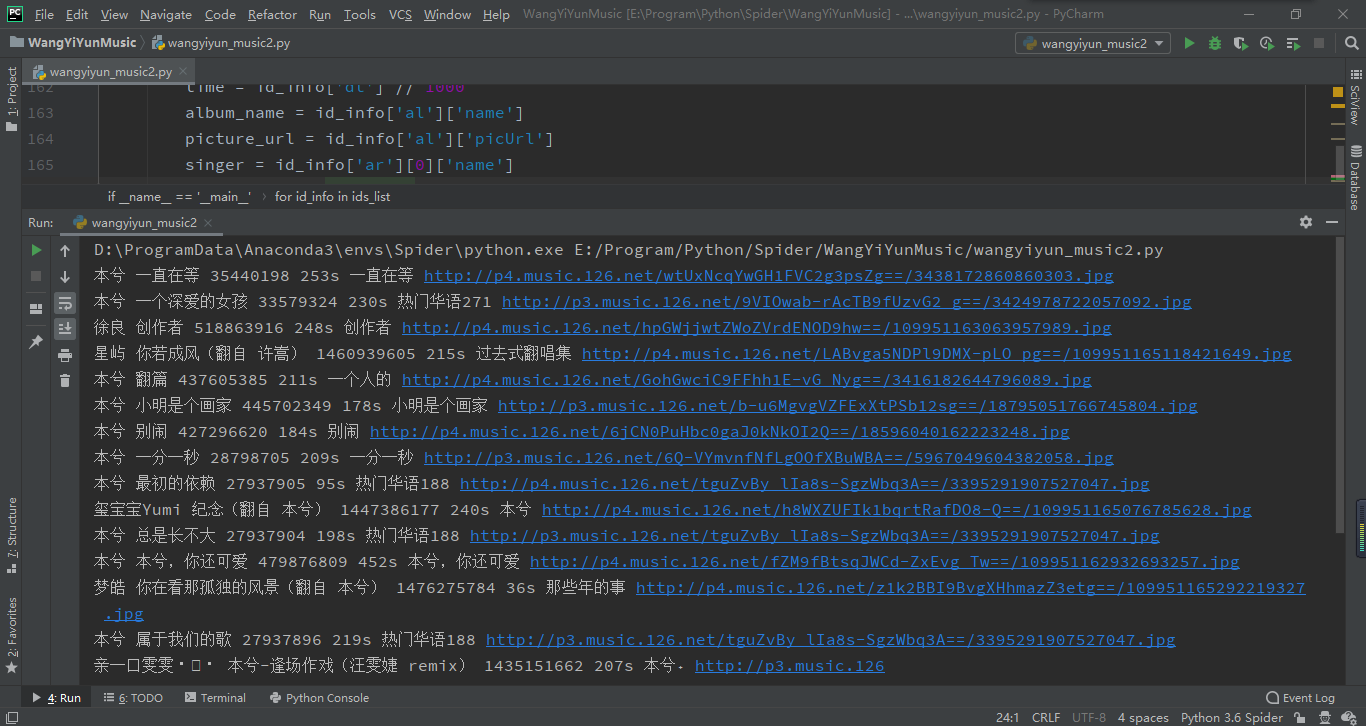Open link ending 3438172860860303.jpg

(768, 276)
